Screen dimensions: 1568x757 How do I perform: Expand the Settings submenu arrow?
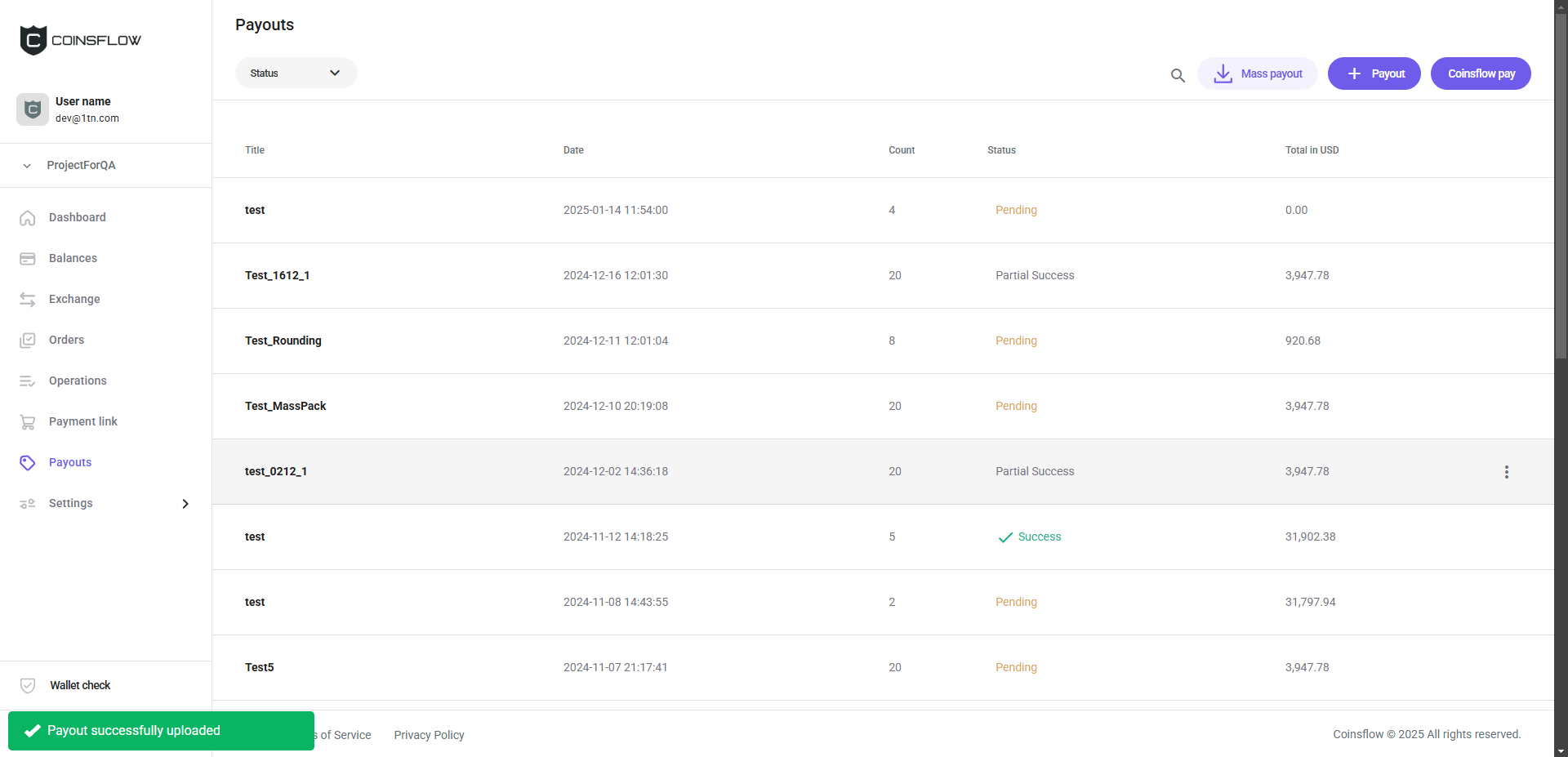coord(185,504)
